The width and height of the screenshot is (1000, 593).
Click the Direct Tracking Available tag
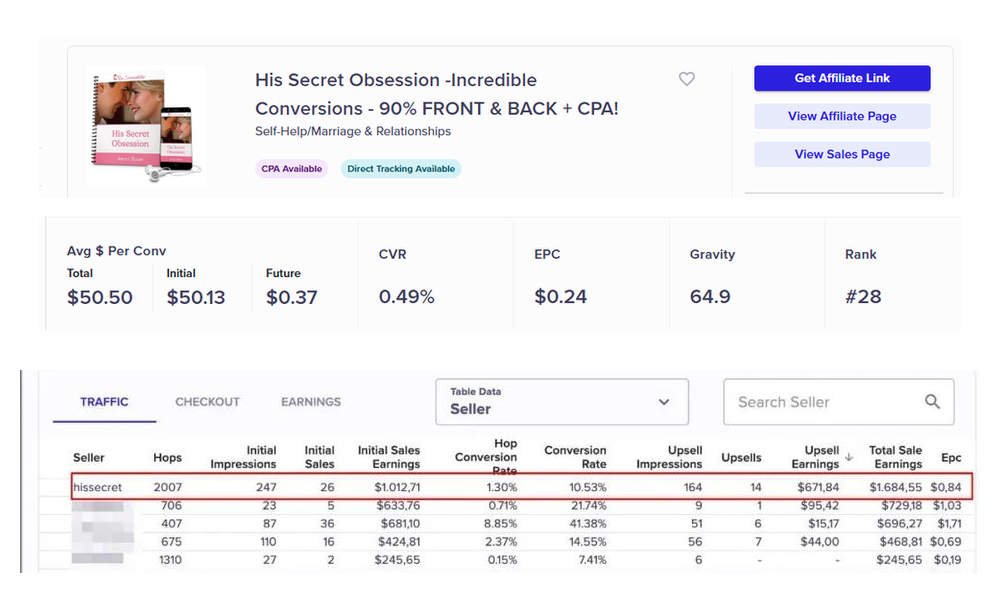401,169
